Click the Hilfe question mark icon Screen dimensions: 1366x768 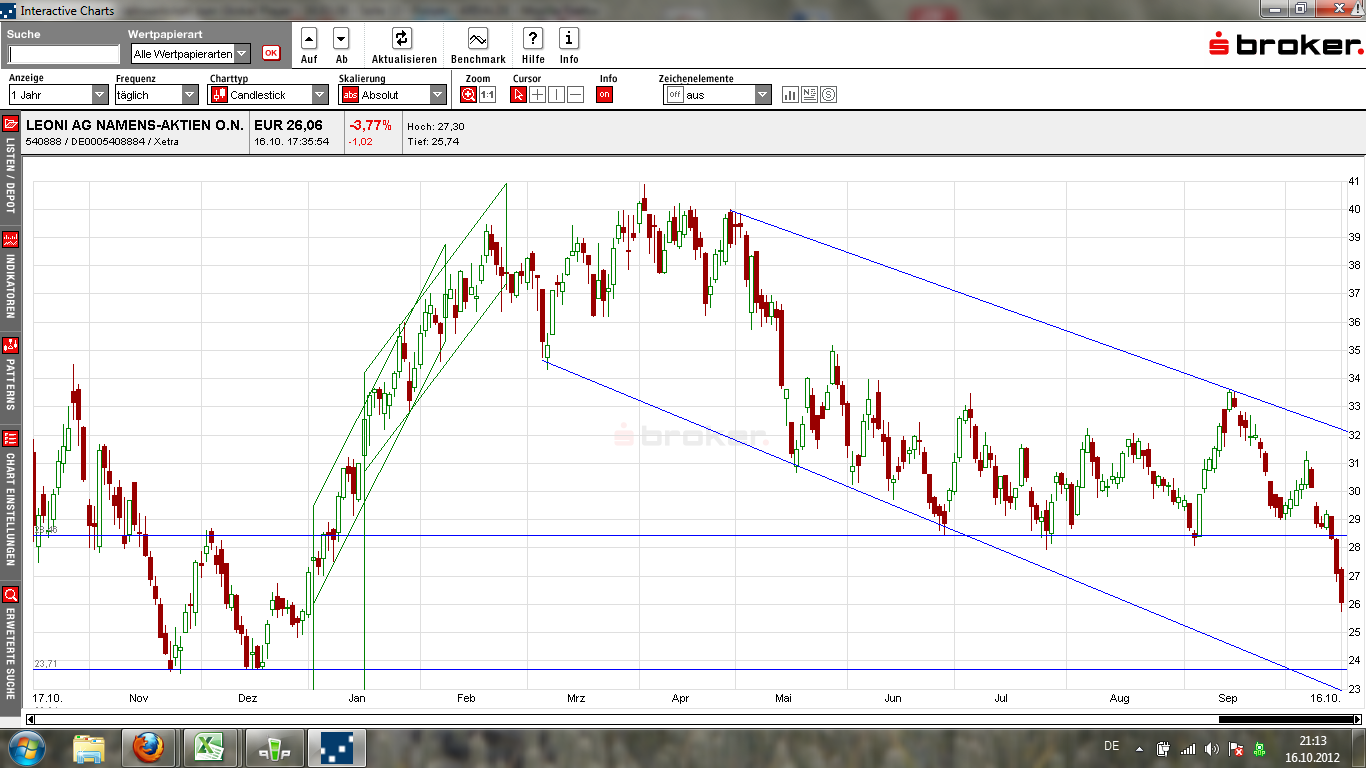pyautogui.click(x=533, y=39)
